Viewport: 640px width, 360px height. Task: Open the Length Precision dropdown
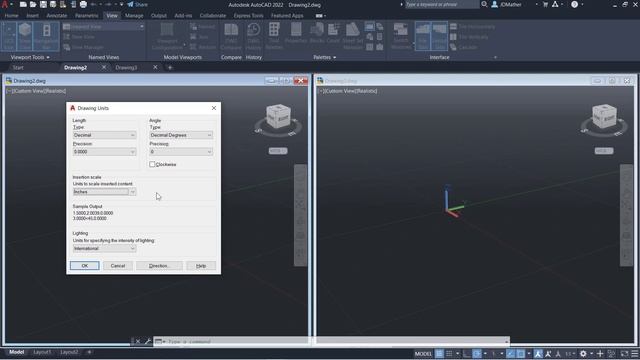click(104, 152)
